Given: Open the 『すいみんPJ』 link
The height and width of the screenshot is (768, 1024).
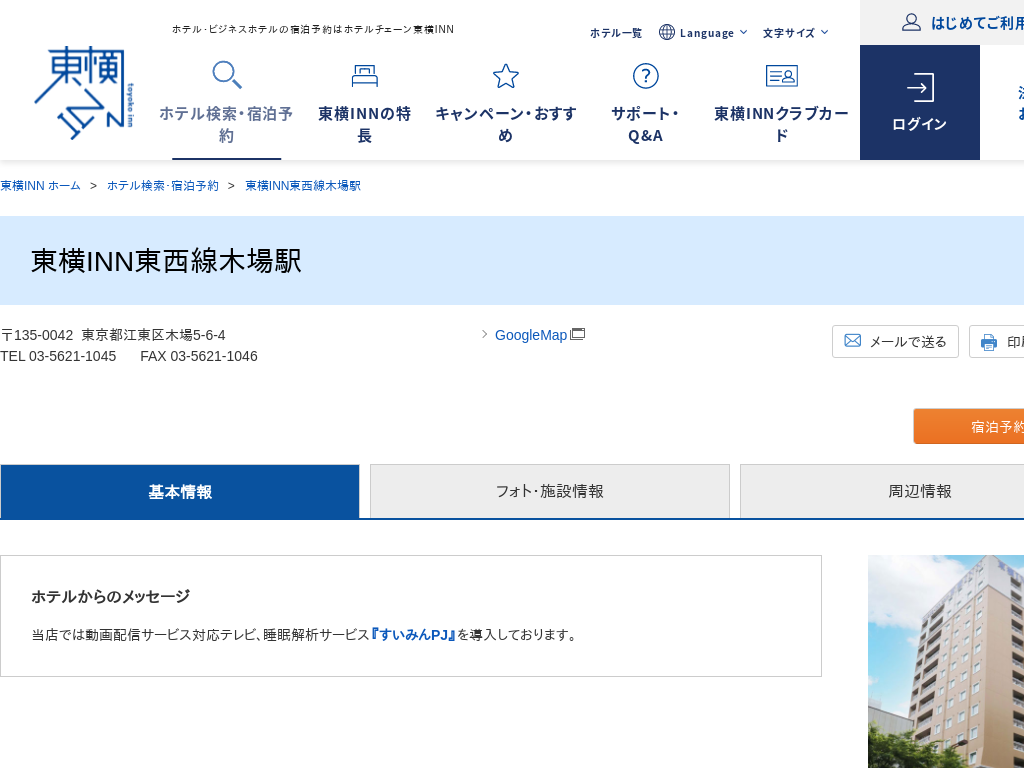Looking at the screenshot, I should click(x=413, y=635).
